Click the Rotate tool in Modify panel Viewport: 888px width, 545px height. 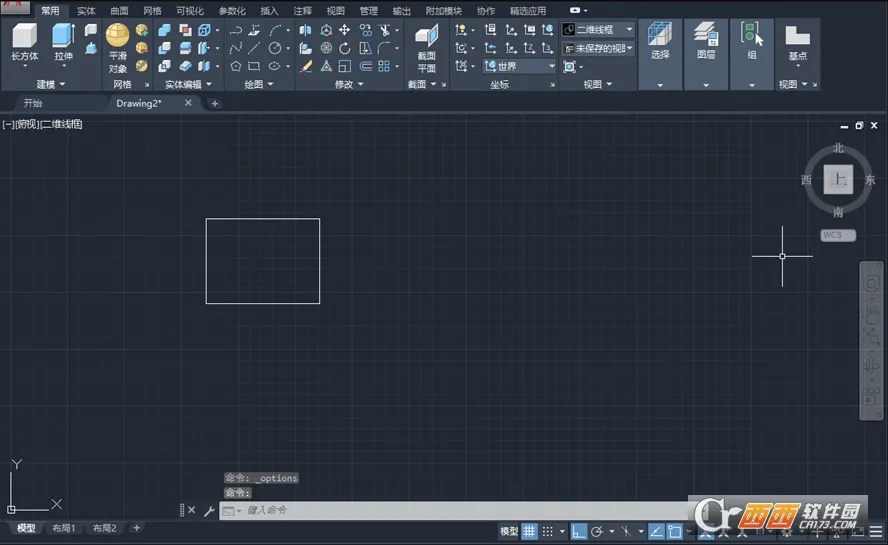(x=344, y=48)
